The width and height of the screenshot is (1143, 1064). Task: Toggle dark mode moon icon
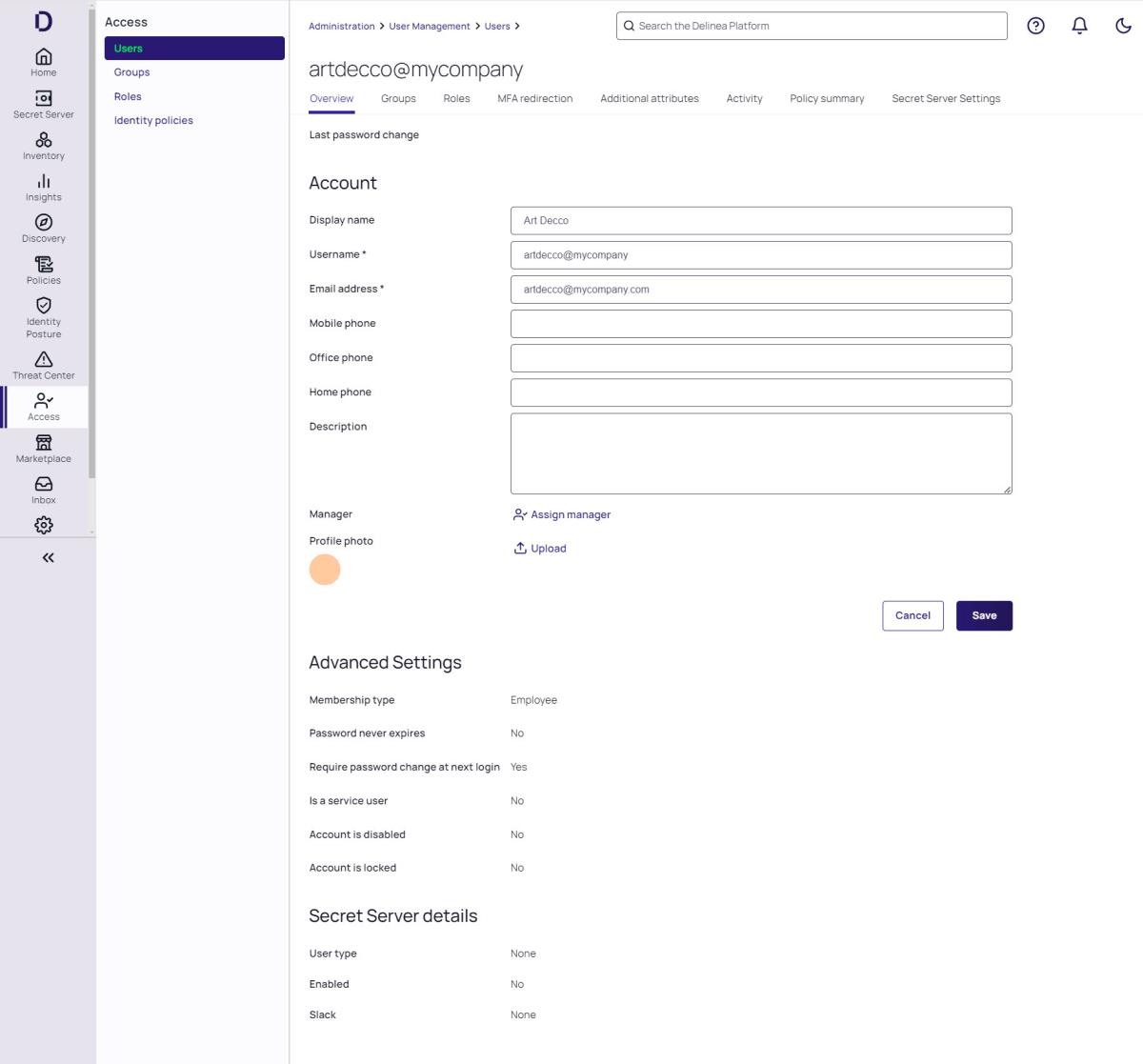click(x=1123, y=26)
